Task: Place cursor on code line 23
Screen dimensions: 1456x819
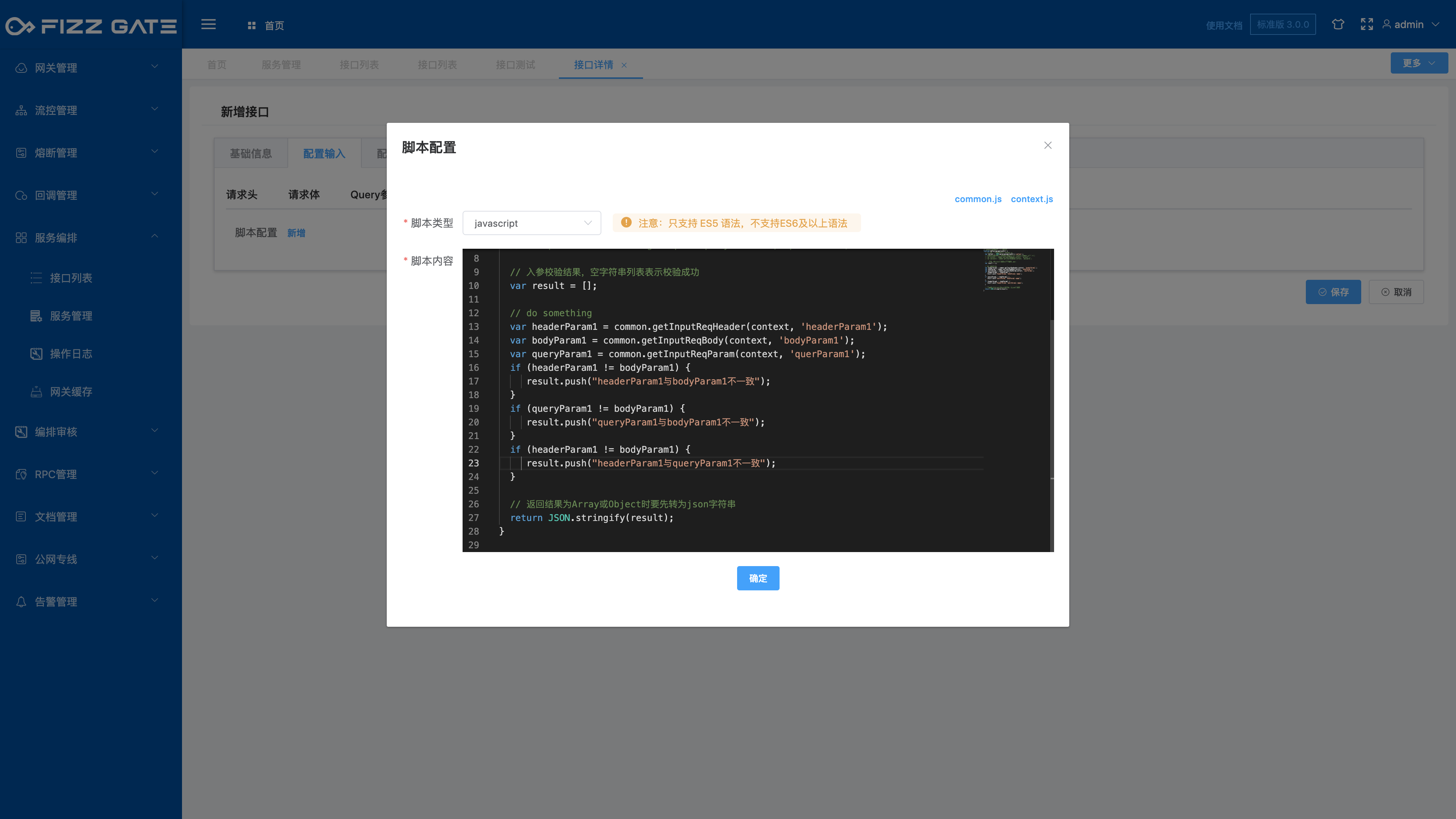Action: tap(741, 463)
